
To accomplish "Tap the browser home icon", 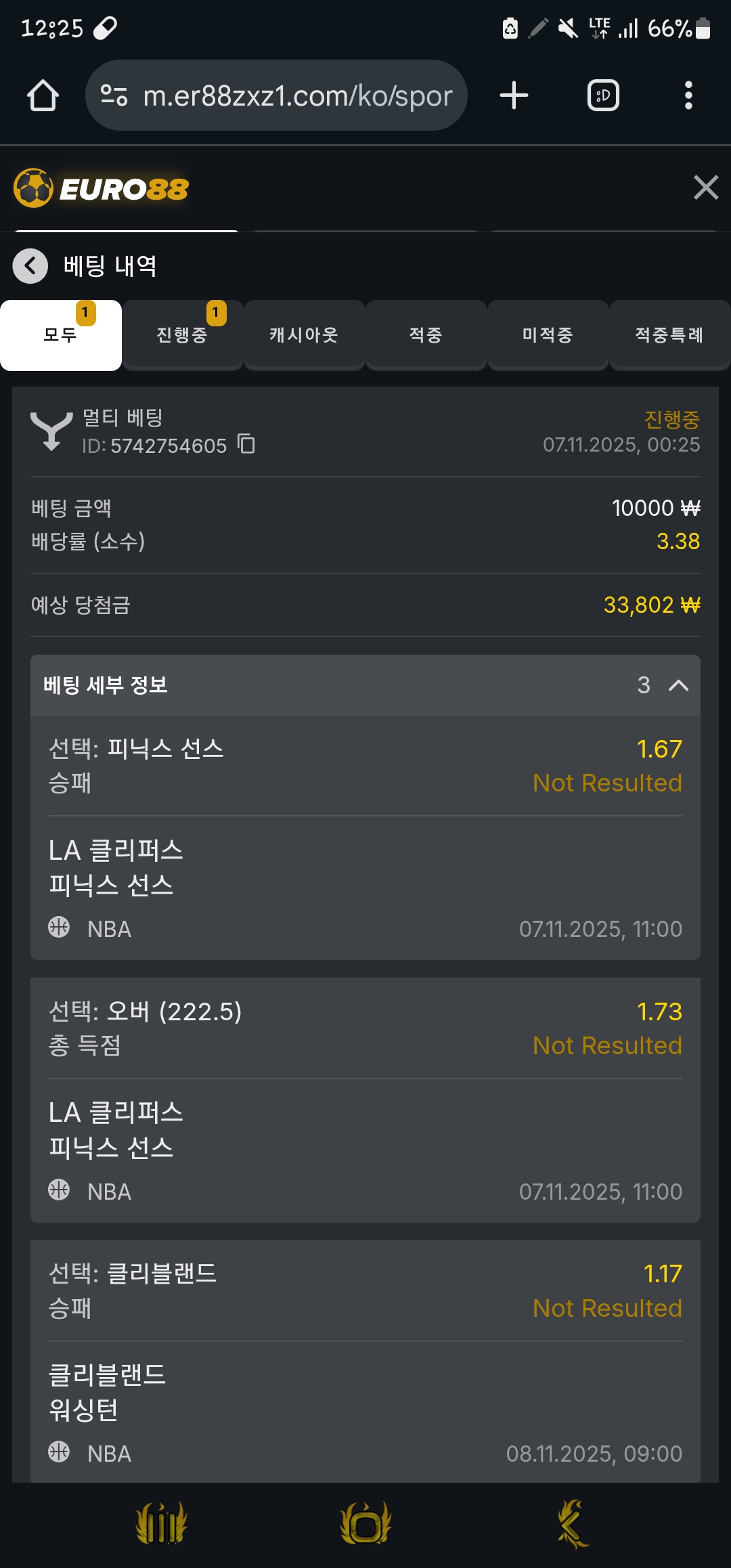I will (43, 95).
